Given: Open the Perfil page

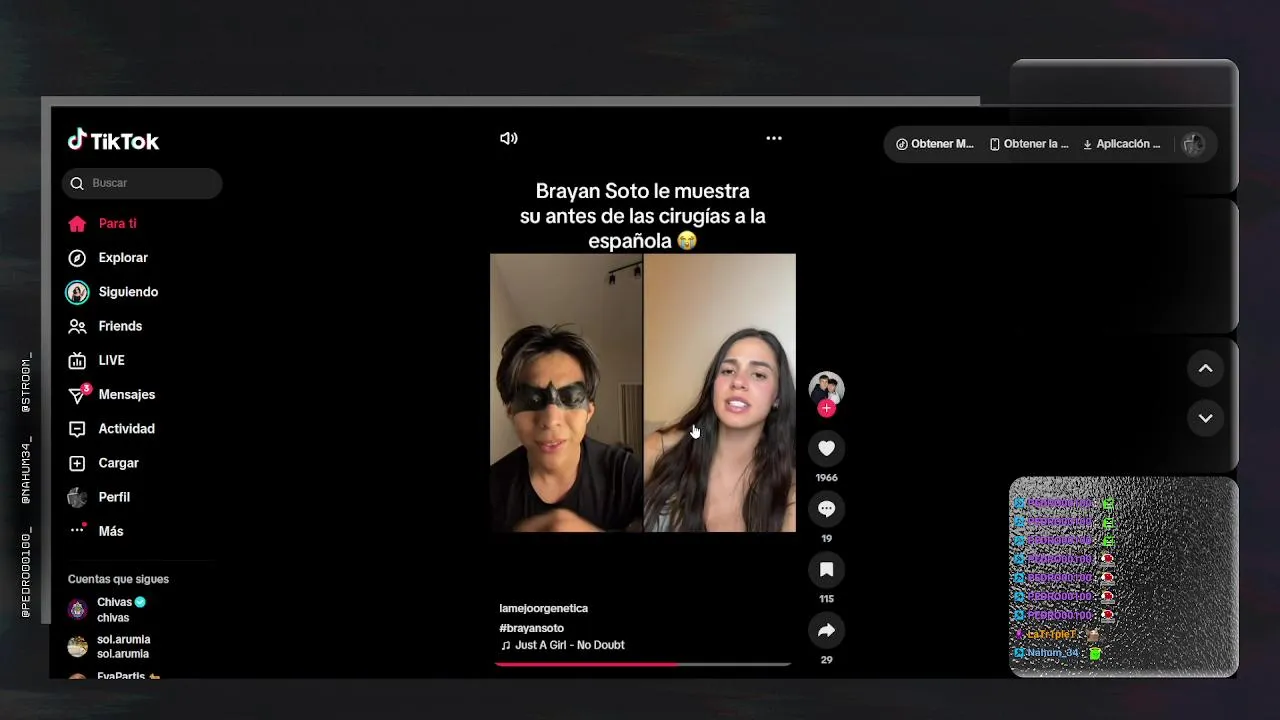Looking at the screenshot, I should pos(114,497).
